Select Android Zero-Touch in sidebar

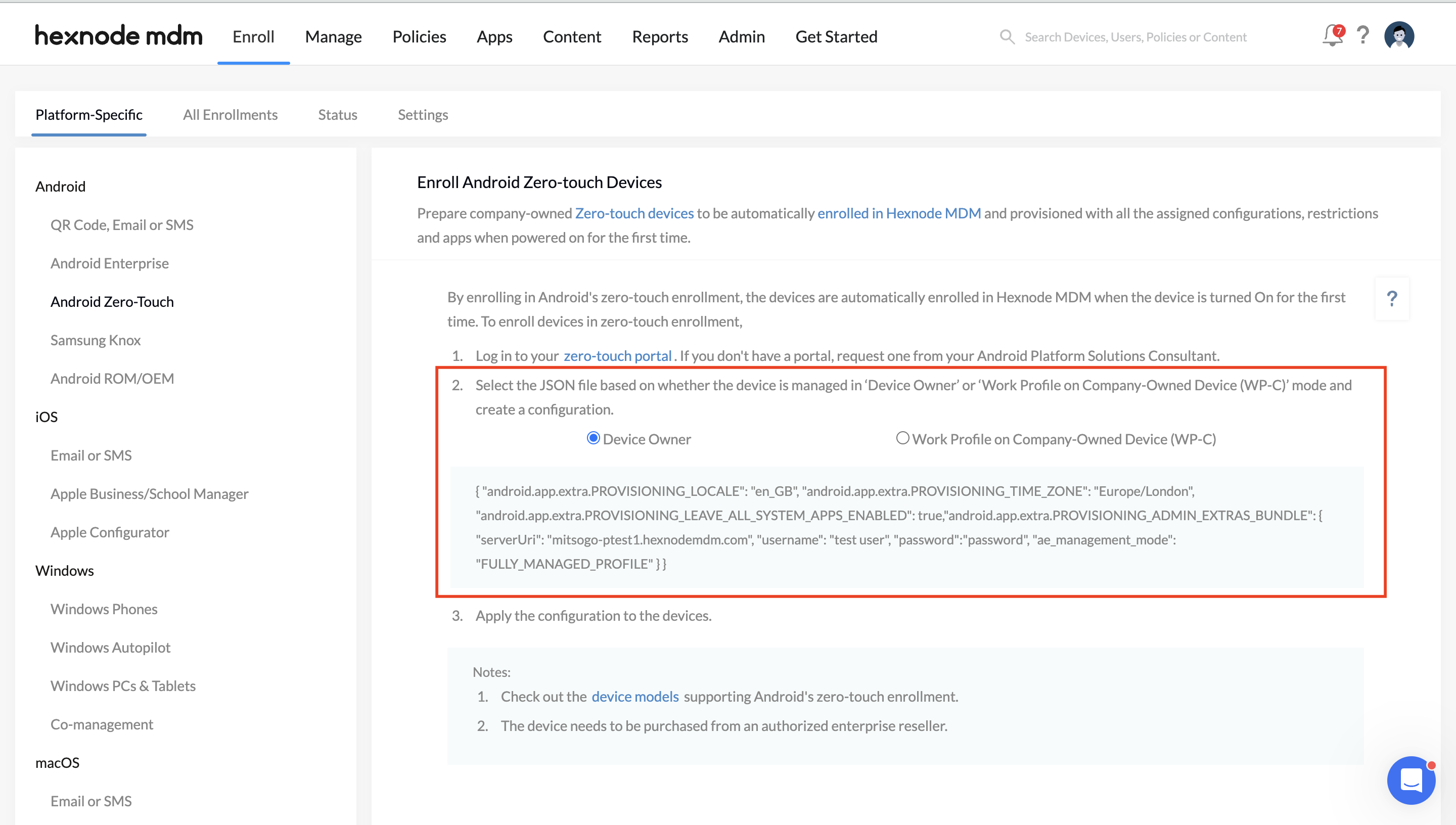(112, 302)
